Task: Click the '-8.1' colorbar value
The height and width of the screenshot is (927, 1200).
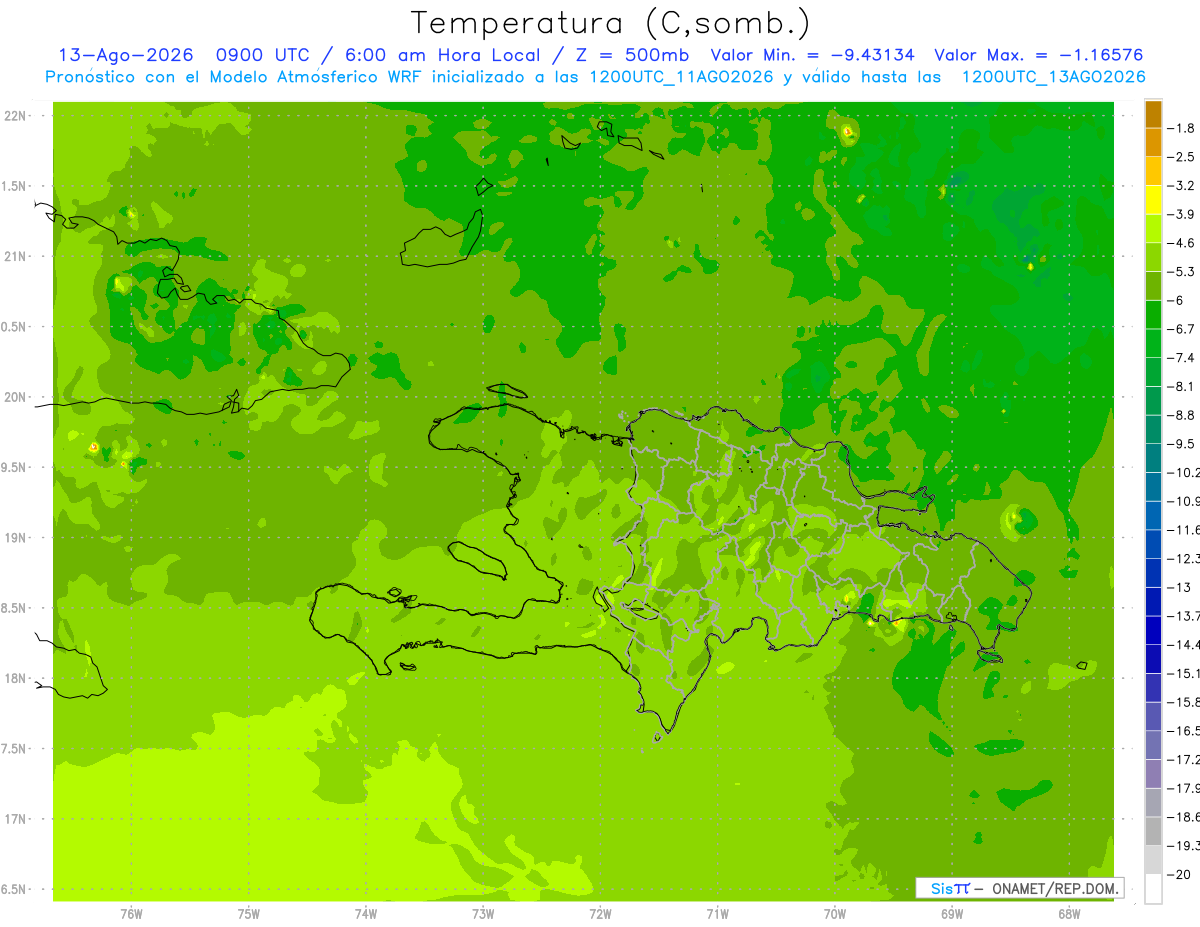Action: coord(1183,386)
